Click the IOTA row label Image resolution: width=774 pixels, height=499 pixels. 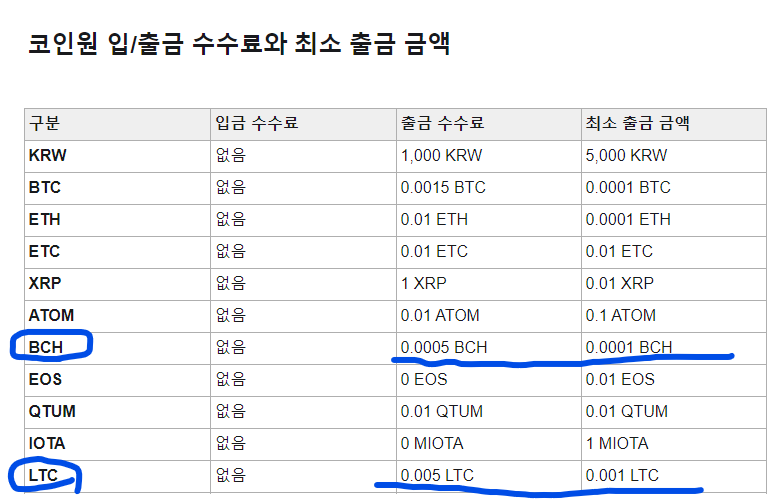pos(47,443)
